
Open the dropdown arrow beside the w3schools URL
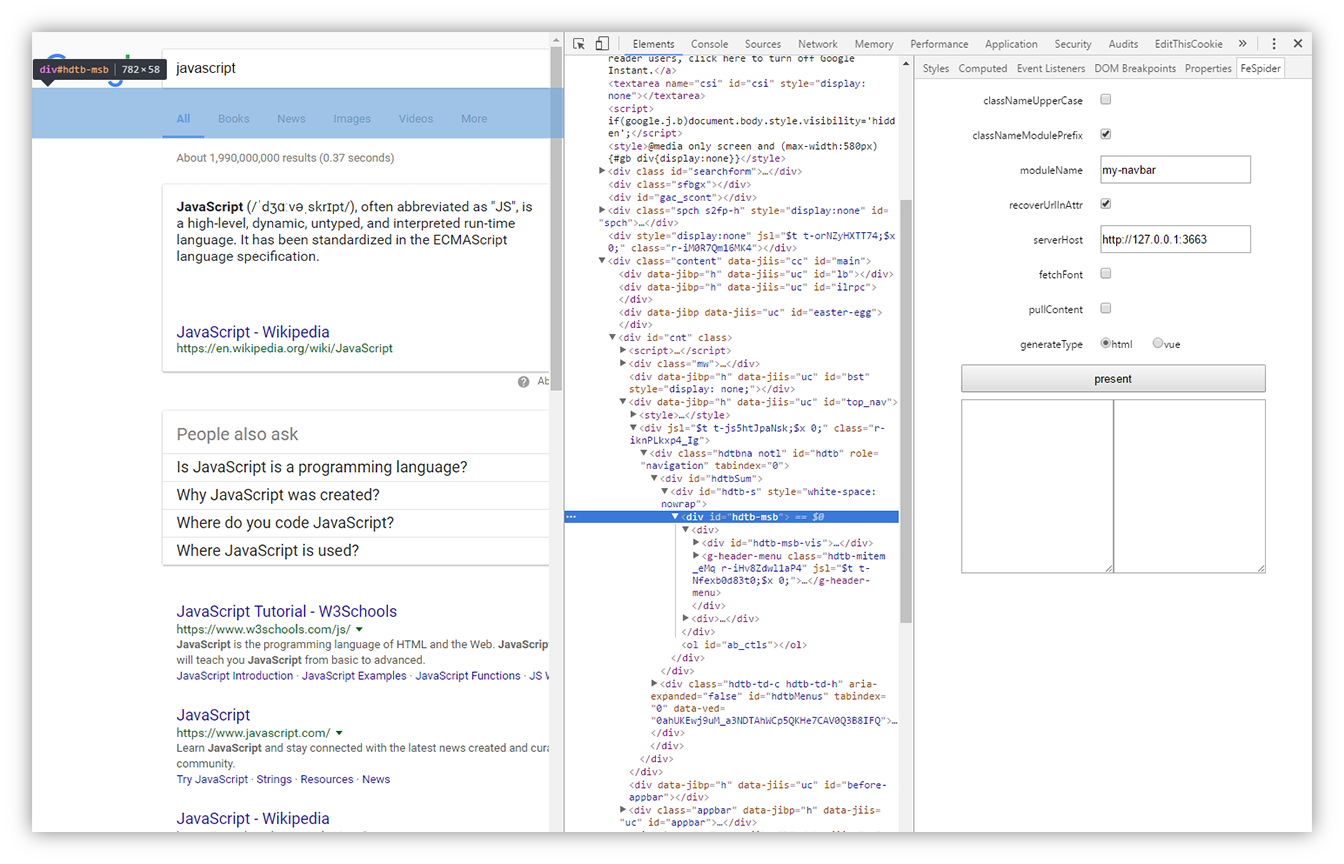click(358, 630)
